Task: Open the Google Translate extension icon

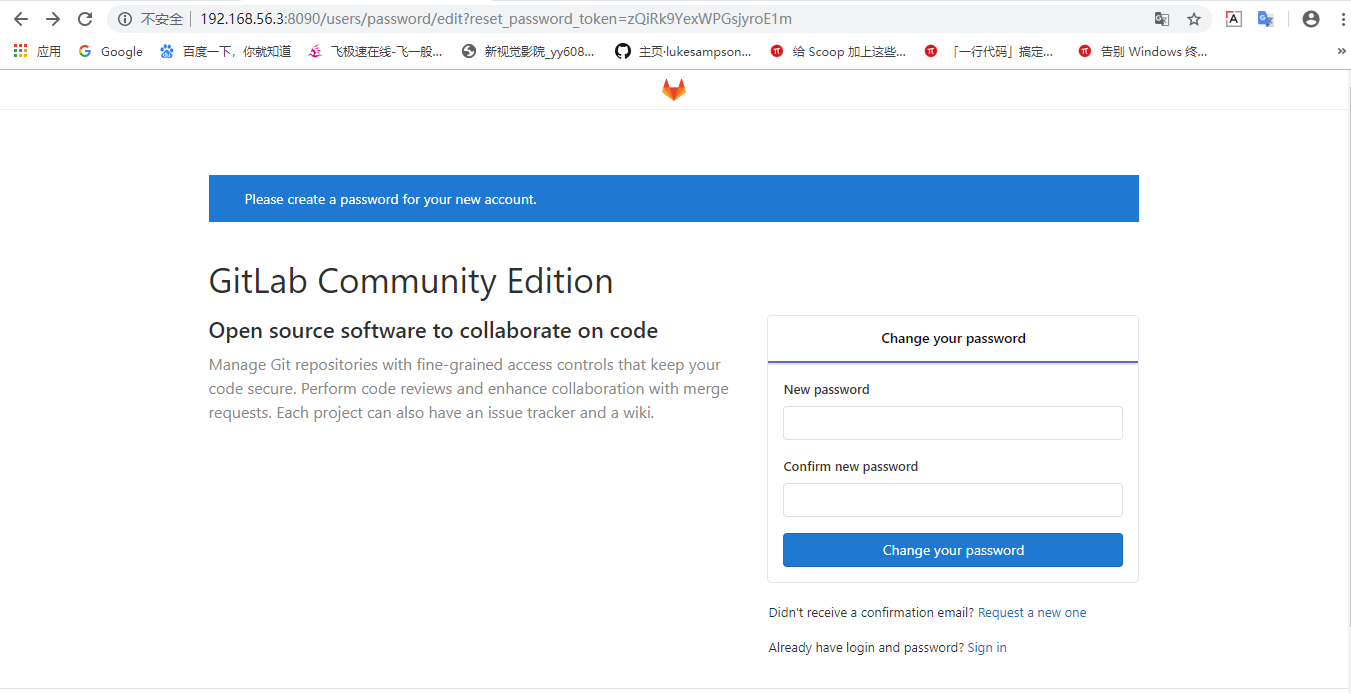Action: (x=1265, y=19)
